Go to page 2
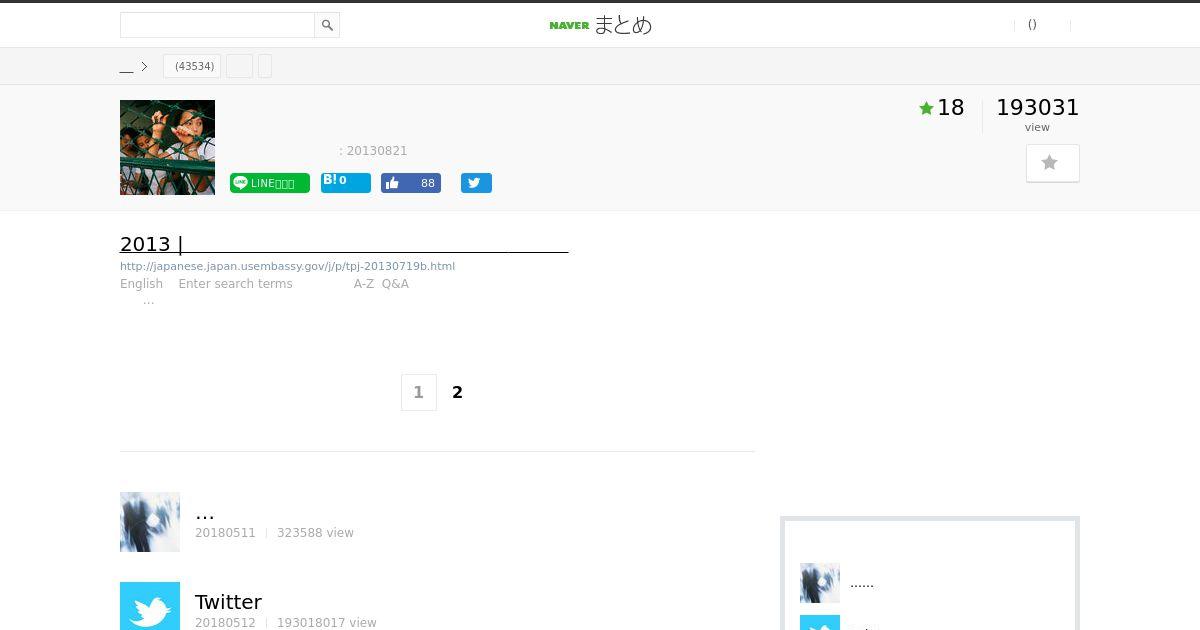This screenshot has height=630, width=1200. click(457, 392)
